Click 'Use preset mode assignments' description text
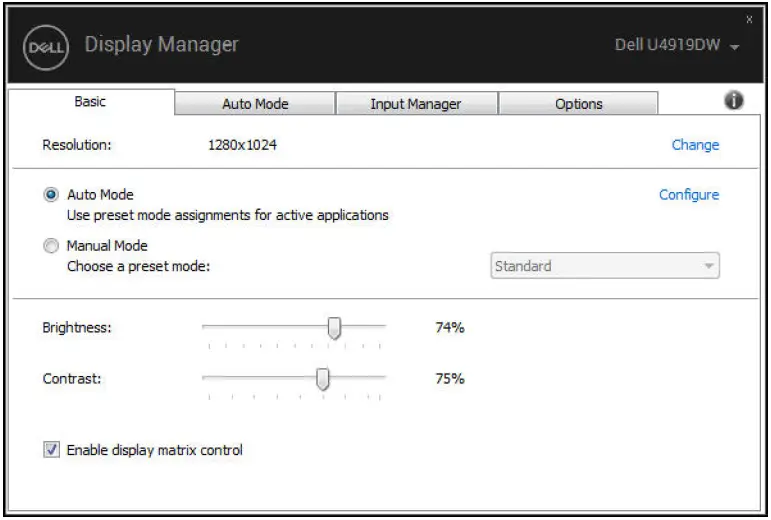Screen dimensions: 771x520 click(x=228, y=215)
